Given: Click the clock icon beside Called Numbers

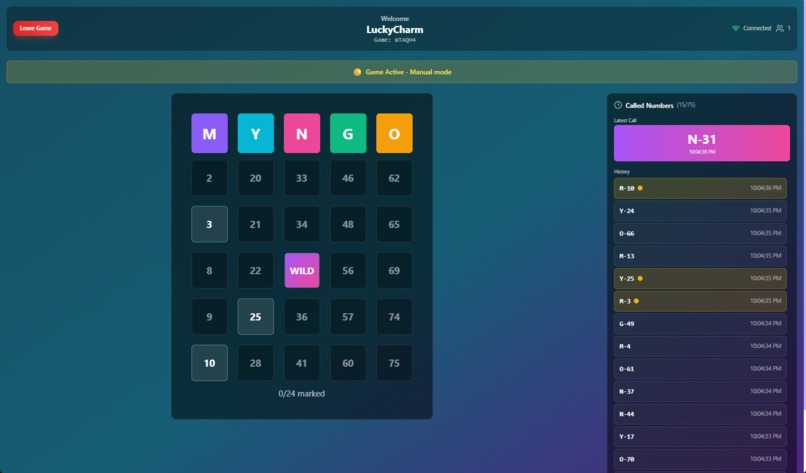Looking at the screenshot, I should coord(618,105).
